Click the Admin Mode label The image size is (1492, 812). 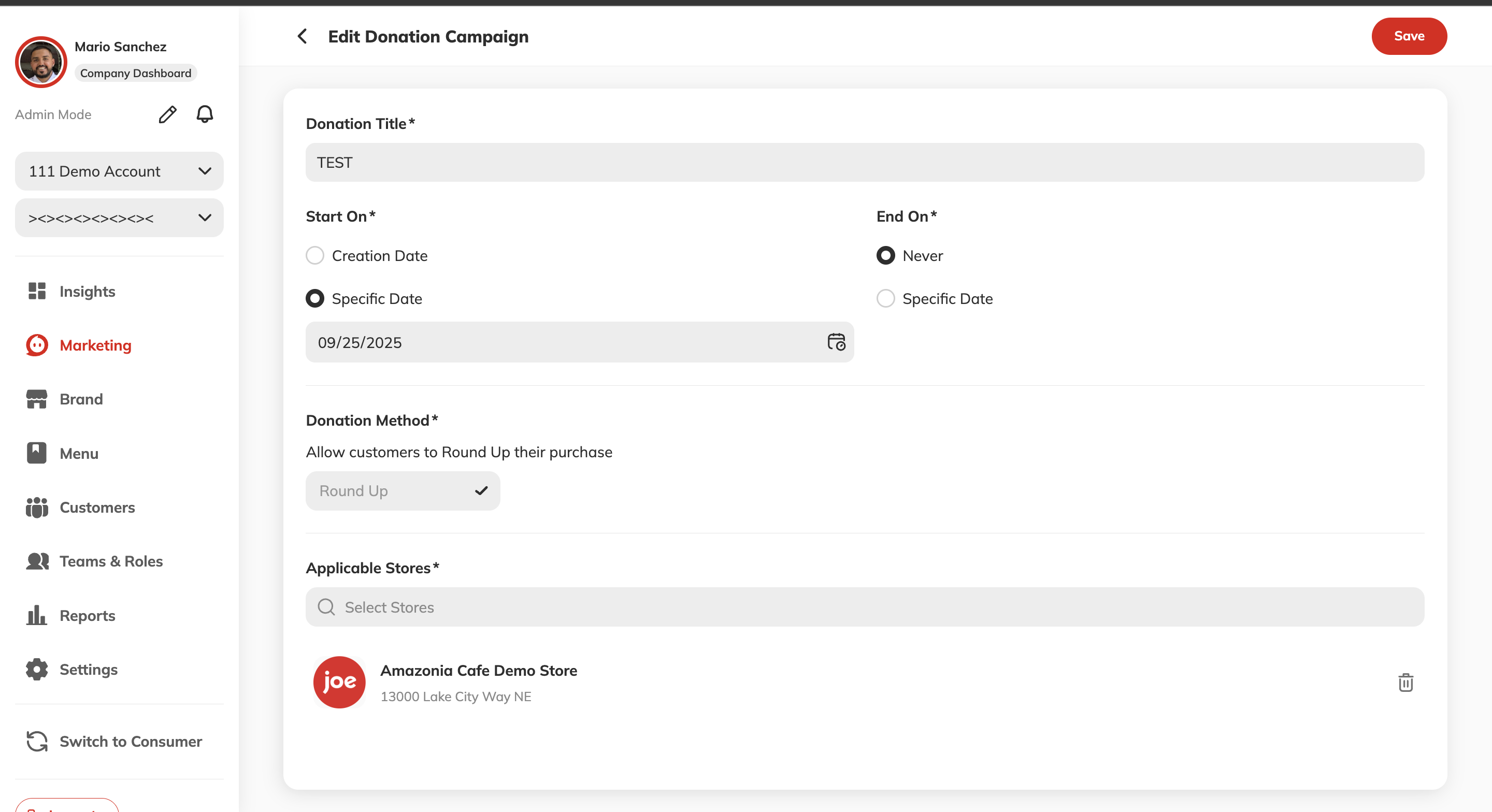pos(53,114)
